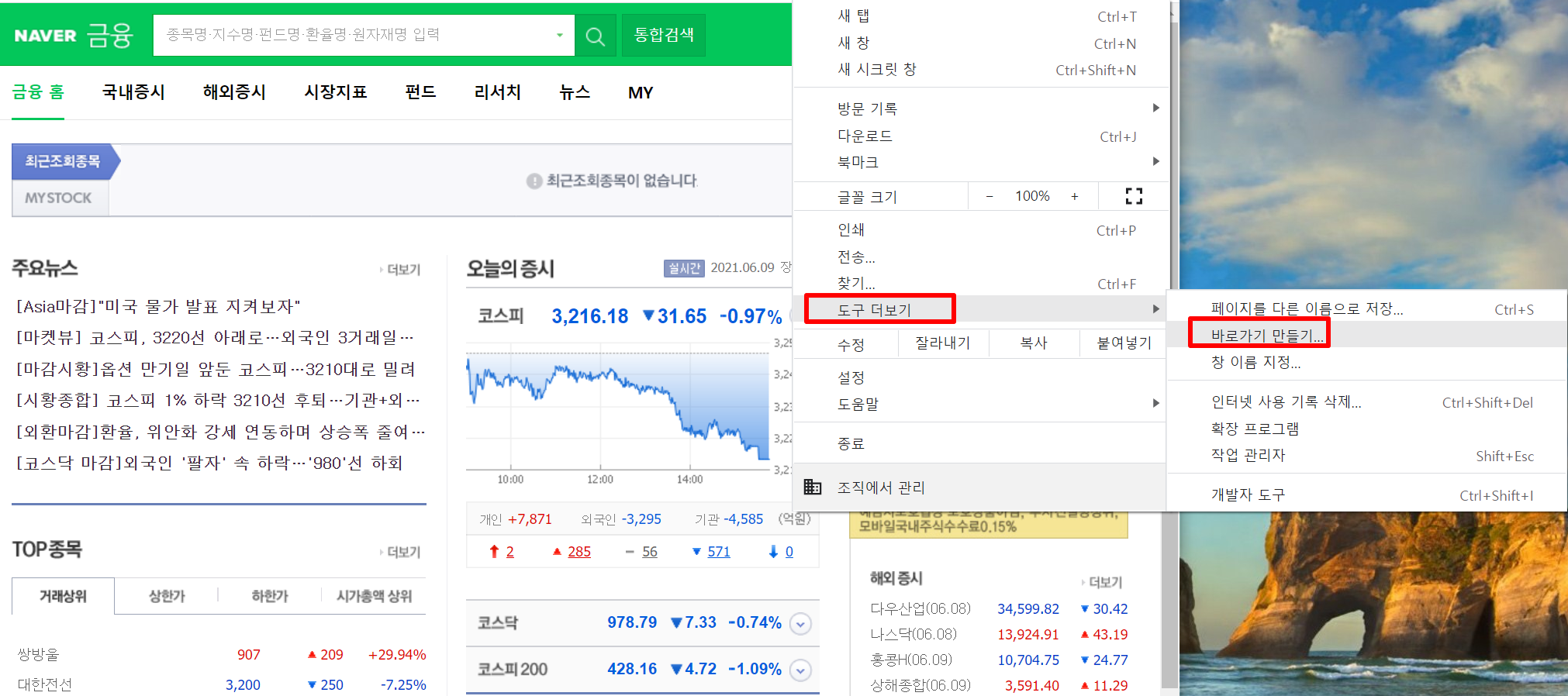1568x696 pixels.
Task: Click 잘라내기 in edit row
Action: [943, 343]
